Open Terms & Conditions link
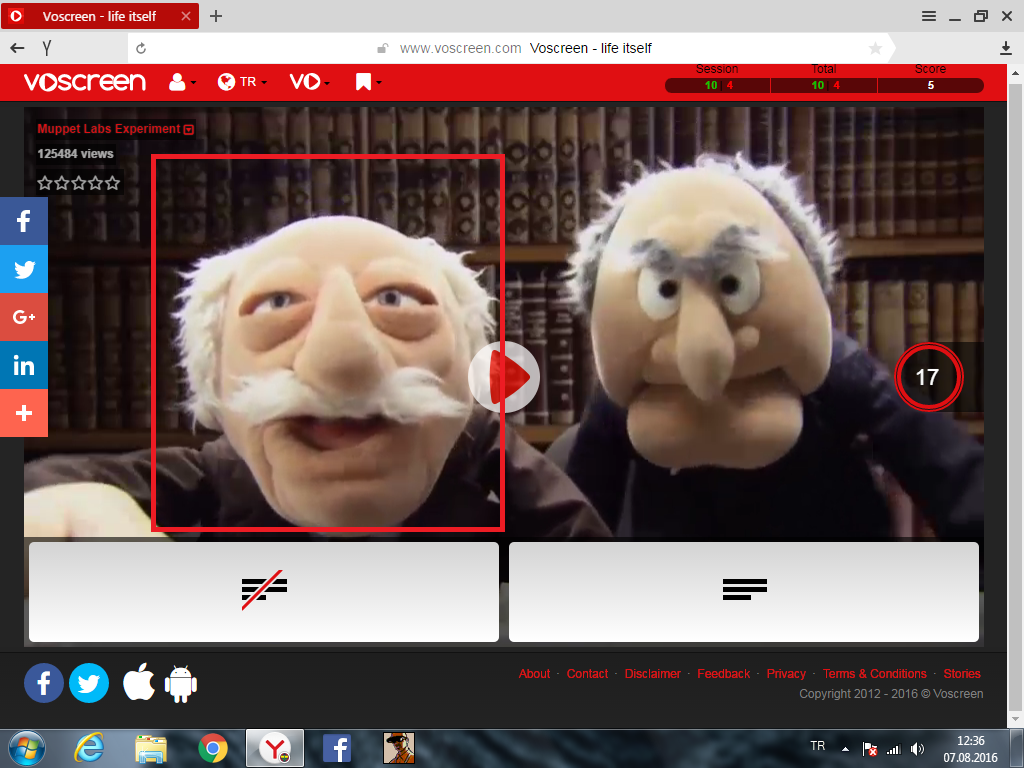Image resolution: width=1024 pixels, height=768 pixels. pyautogui.click(x=874, y=673)
